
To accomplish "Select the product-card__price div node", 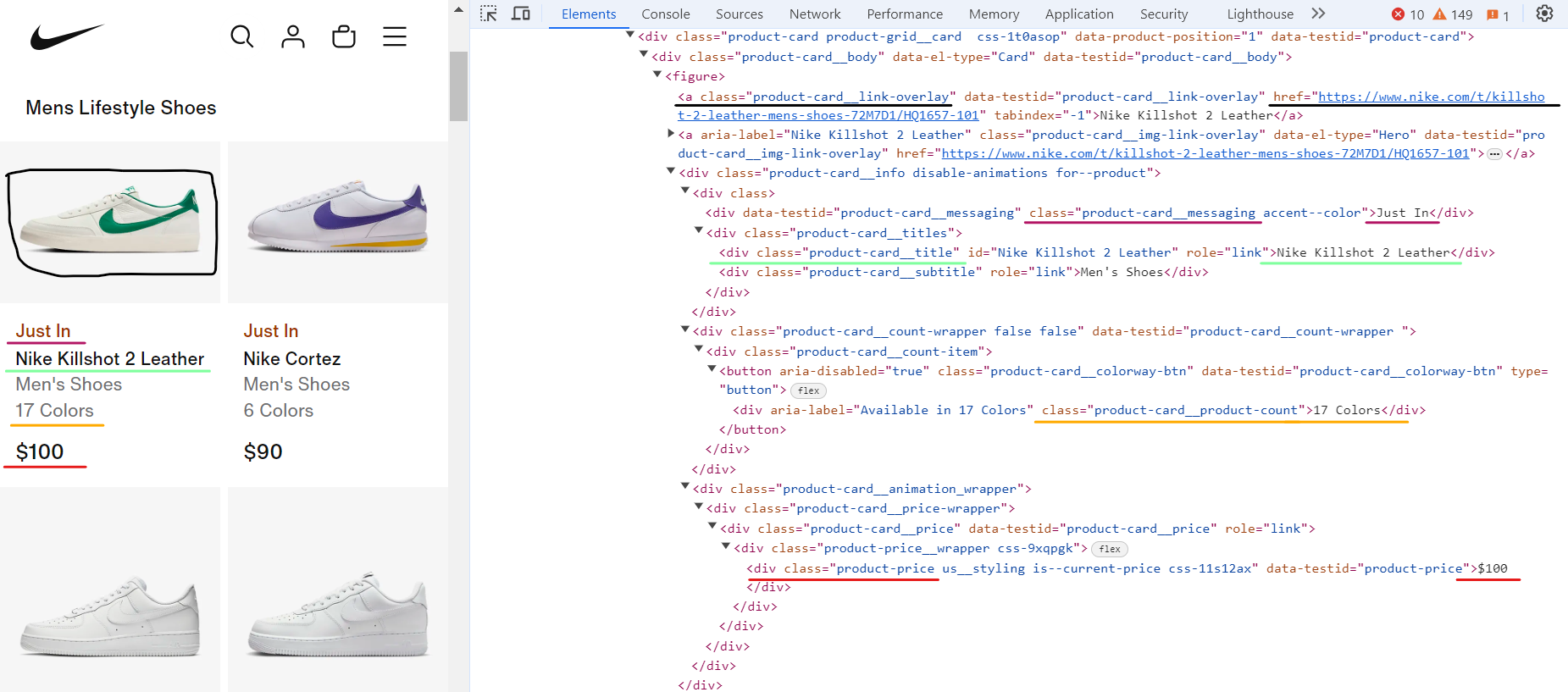I will pyautogui.click(x=1017, y=529).
